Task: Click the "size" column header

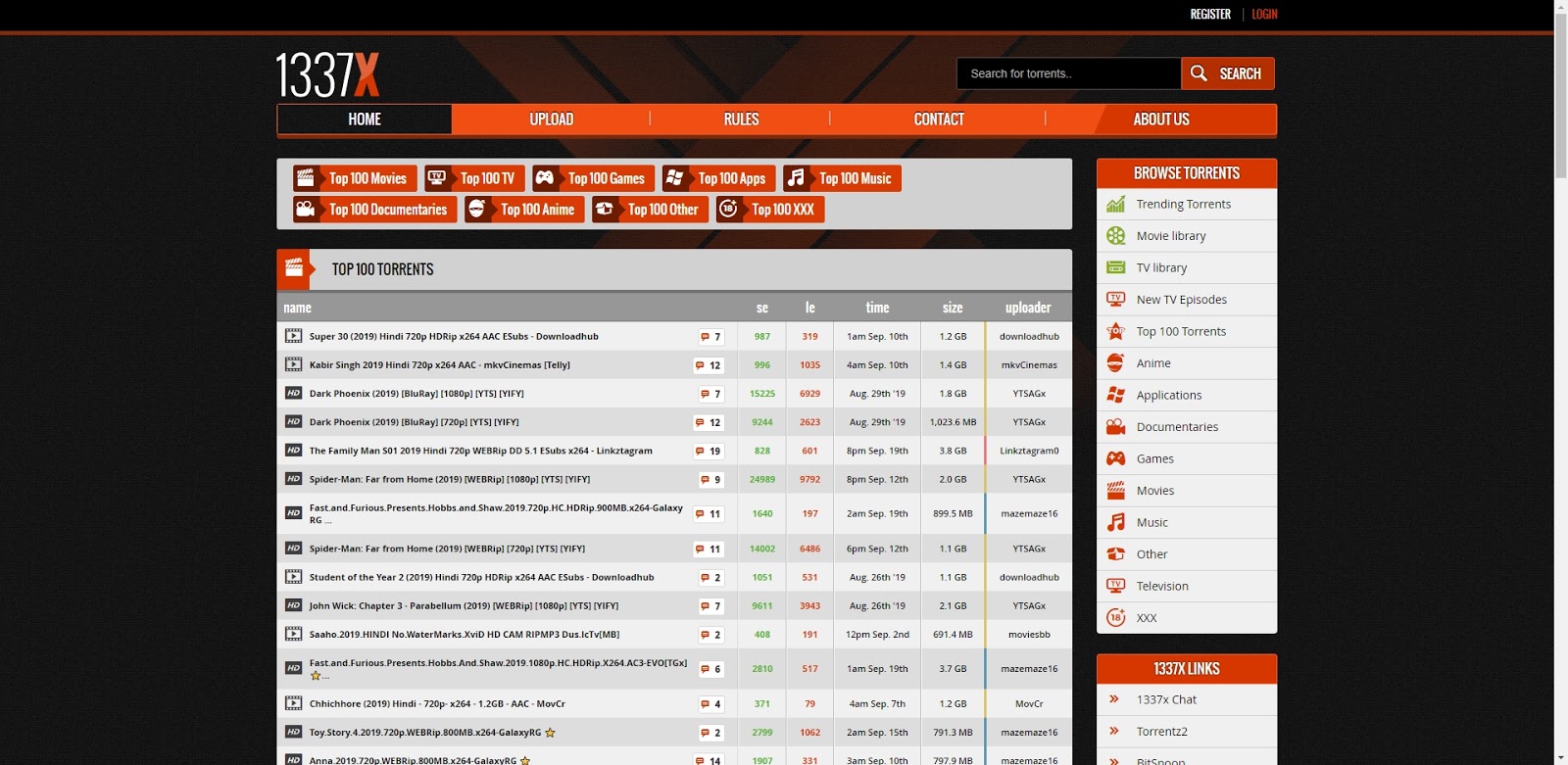Action: [953, 308]
